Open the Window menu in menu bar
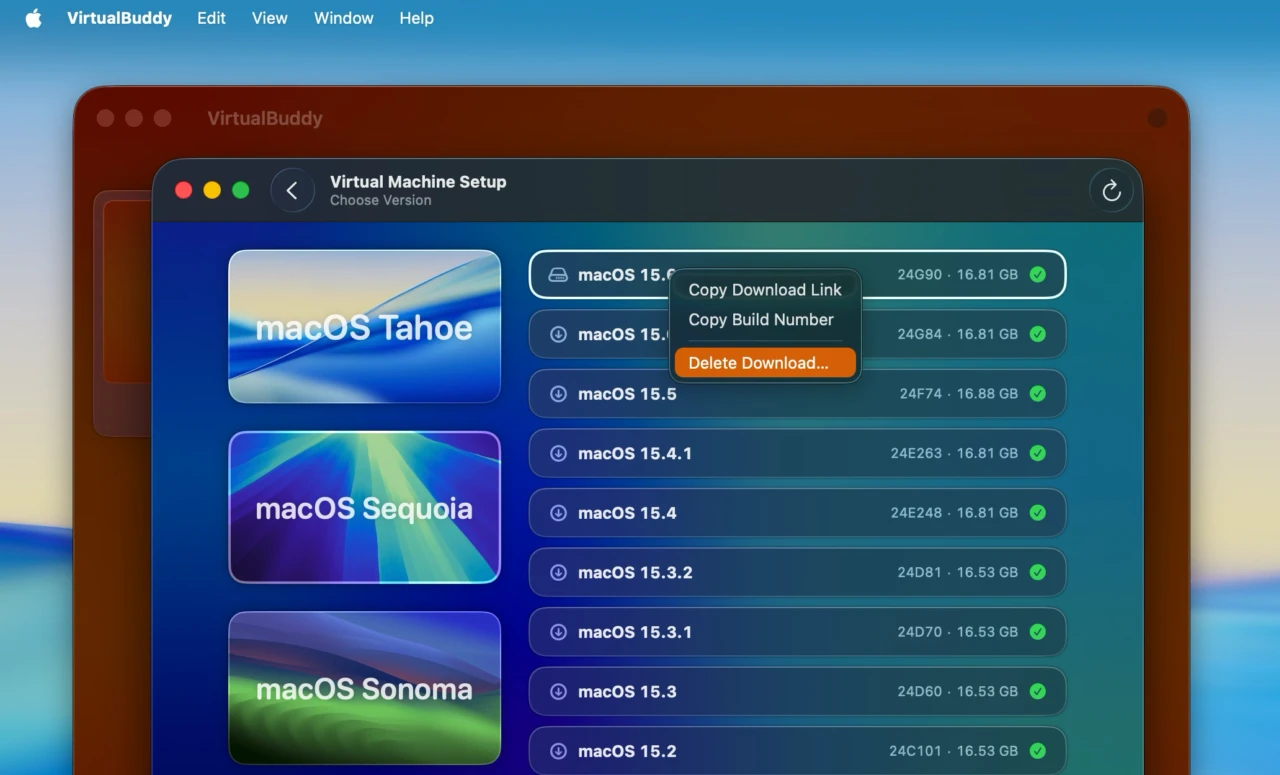The width and height of the screenshot is (1280, 775). click(343, 18)
